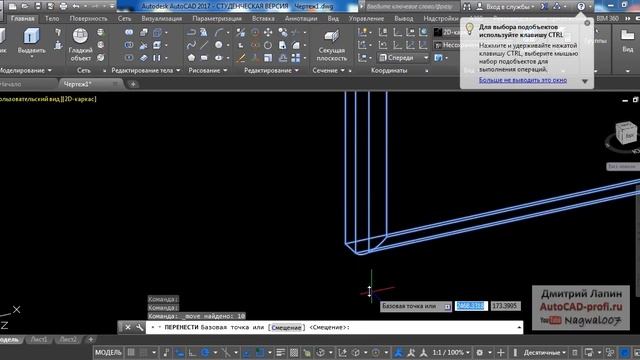Select the Polygon drawing tool
The width and height of the screenshot is (640, 360).
coord(191,58)
